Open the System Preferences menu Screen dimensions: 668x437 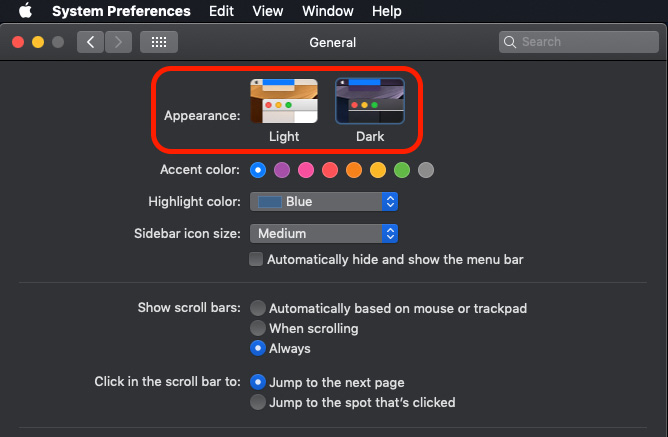(121, 11)
